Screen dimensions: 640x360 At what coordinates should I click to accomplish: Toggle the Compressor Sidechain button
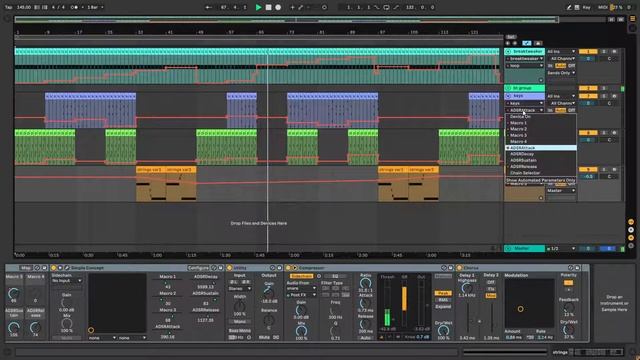pyautogui.click(x=301, y=276)
